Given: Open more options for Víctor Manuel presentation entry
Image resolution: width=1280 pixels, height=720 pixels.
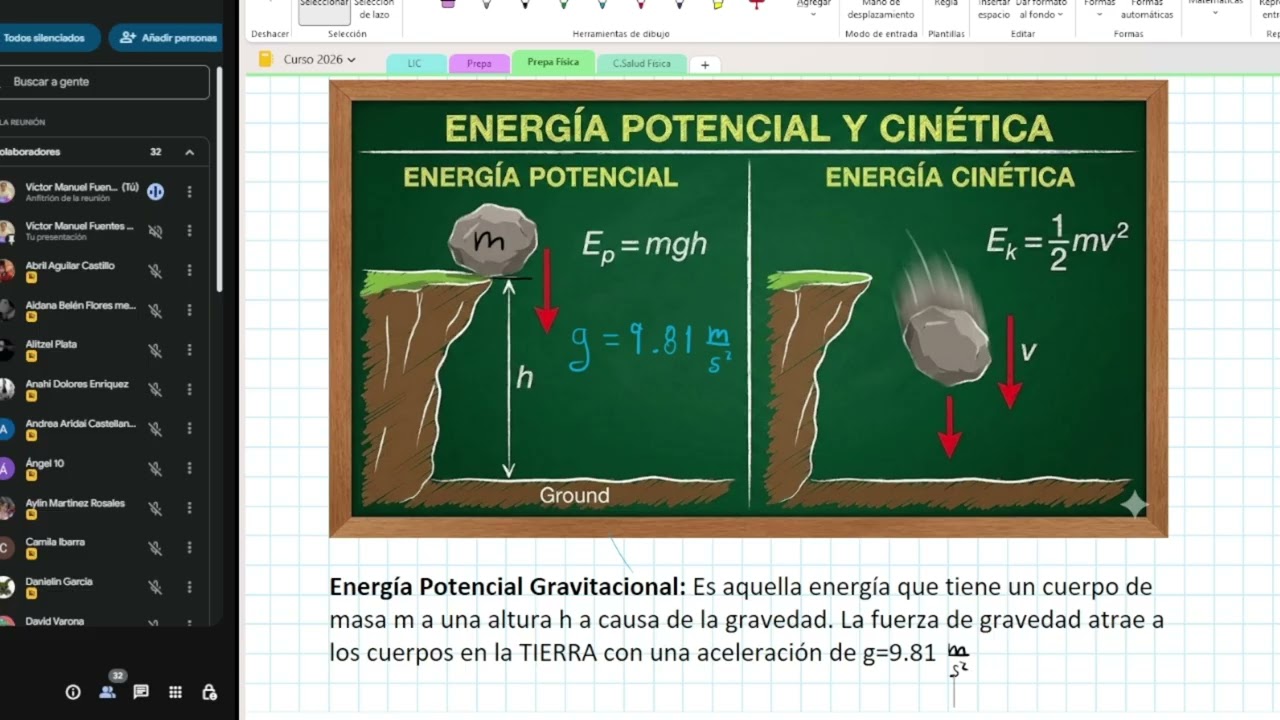Looking at the screenshot, I should tap(189, 231).
